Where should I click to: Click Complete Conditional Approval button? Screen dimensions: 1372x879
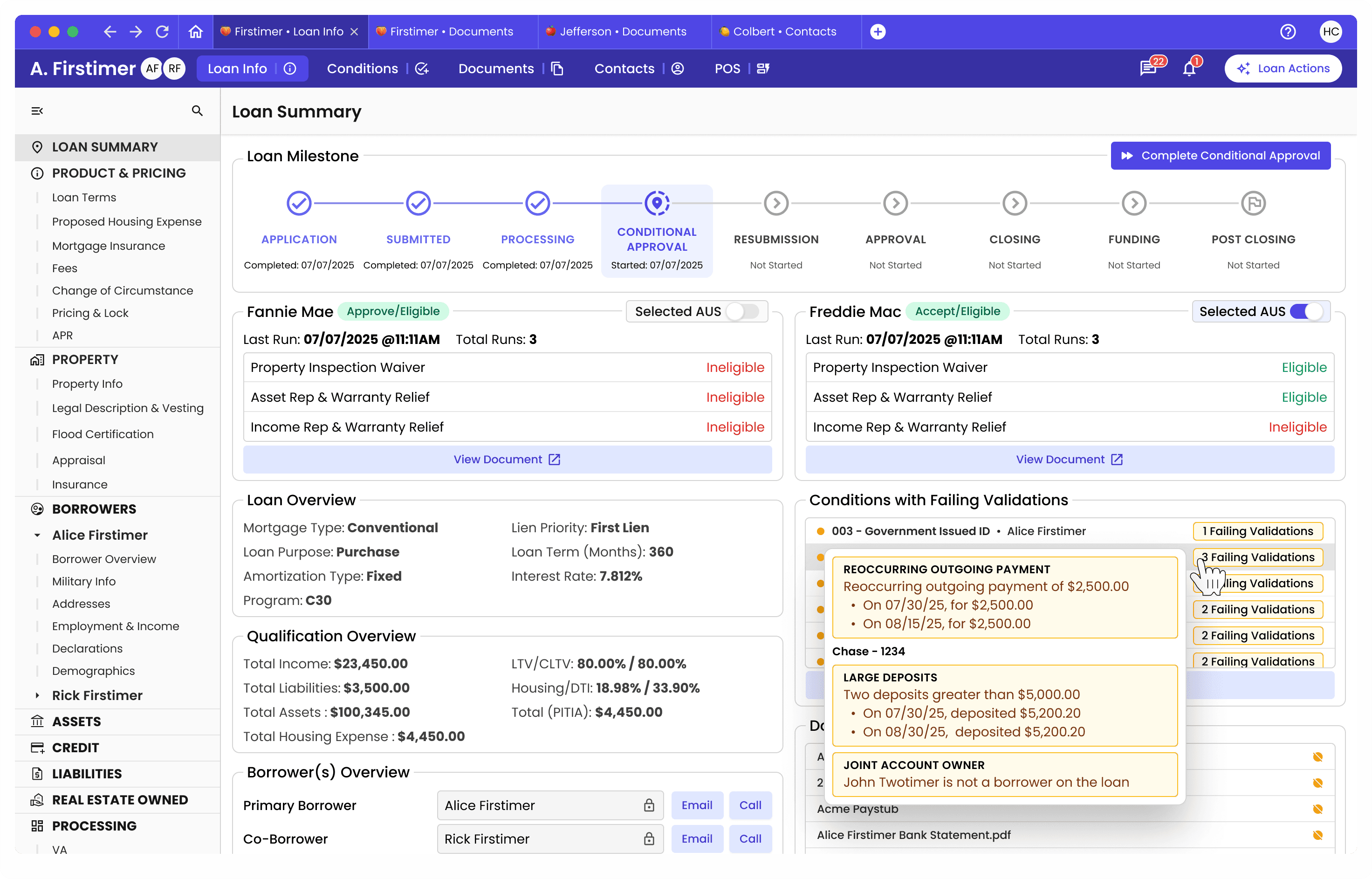click(x=1220, y=156)
